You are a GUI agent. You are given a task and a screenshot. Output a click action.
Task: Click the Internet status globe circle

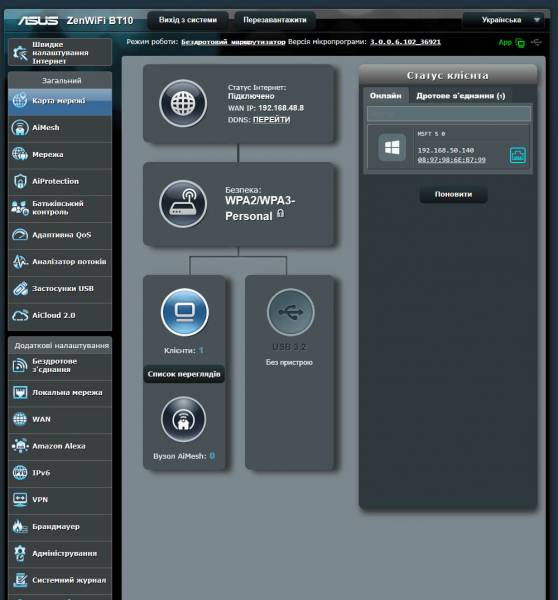pos(183,103)
